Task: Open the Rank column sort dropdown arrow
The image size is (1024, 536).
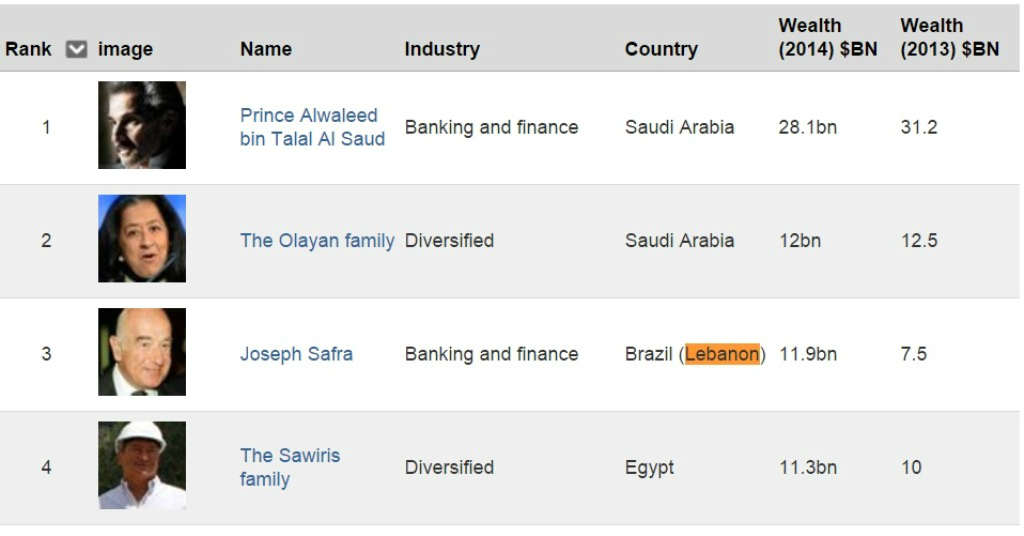Action: tap(76, 49)
